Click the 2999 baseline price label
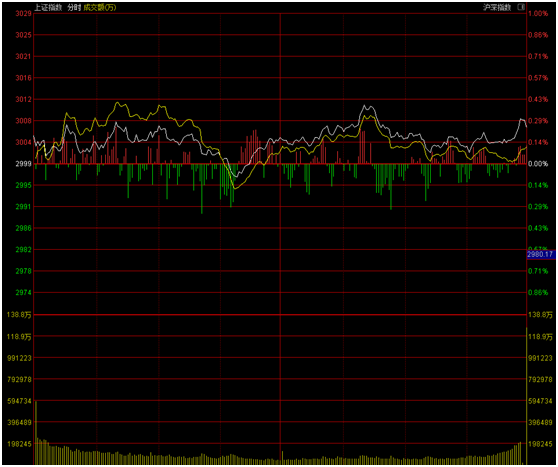Screen dimensions: 558x467 click(23, 164)
